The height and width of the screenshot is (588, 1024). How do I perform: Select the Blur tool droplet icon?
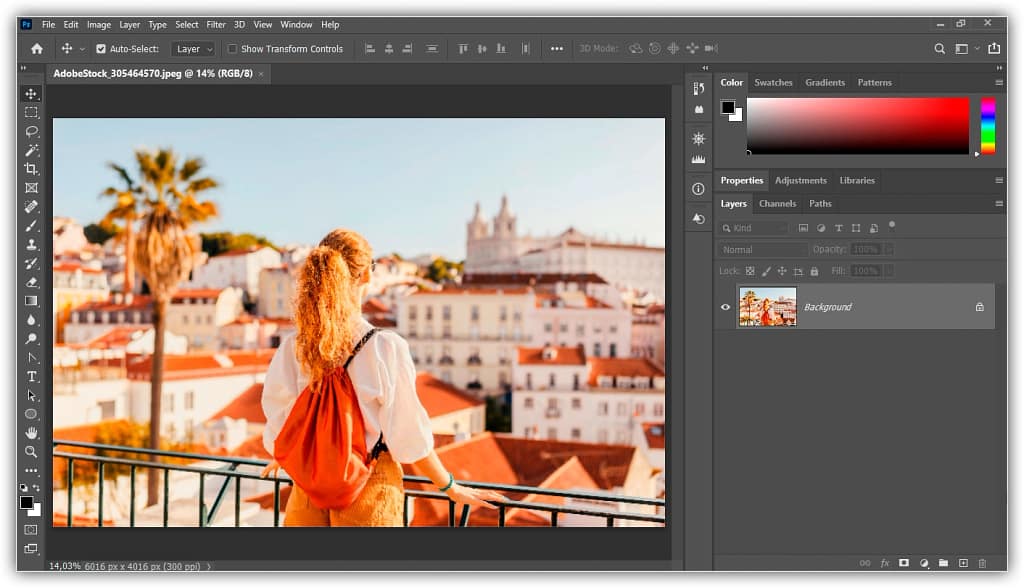click(x=31, y=320)
